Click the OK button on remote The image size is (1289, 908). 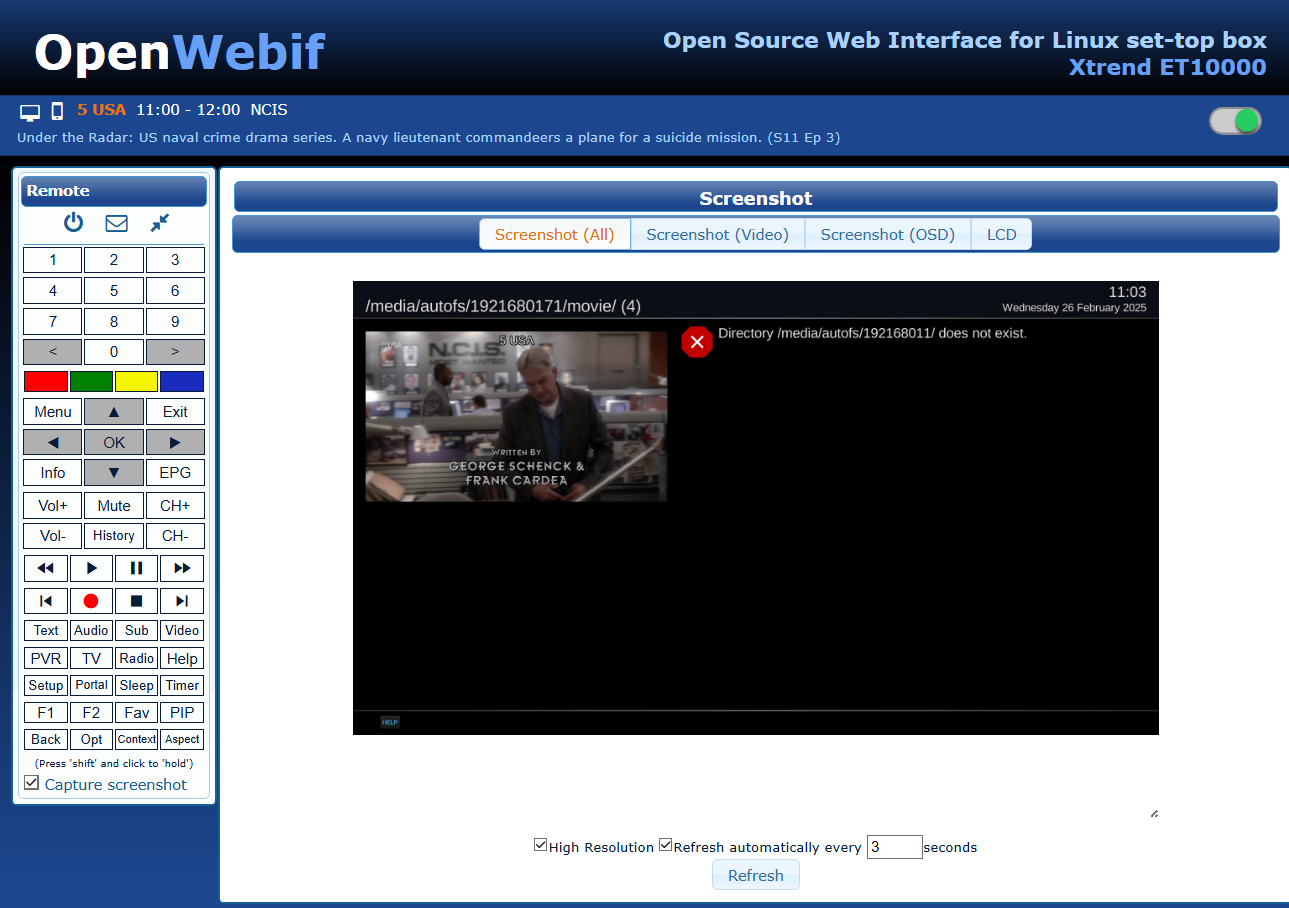click(x=114, y=442)
